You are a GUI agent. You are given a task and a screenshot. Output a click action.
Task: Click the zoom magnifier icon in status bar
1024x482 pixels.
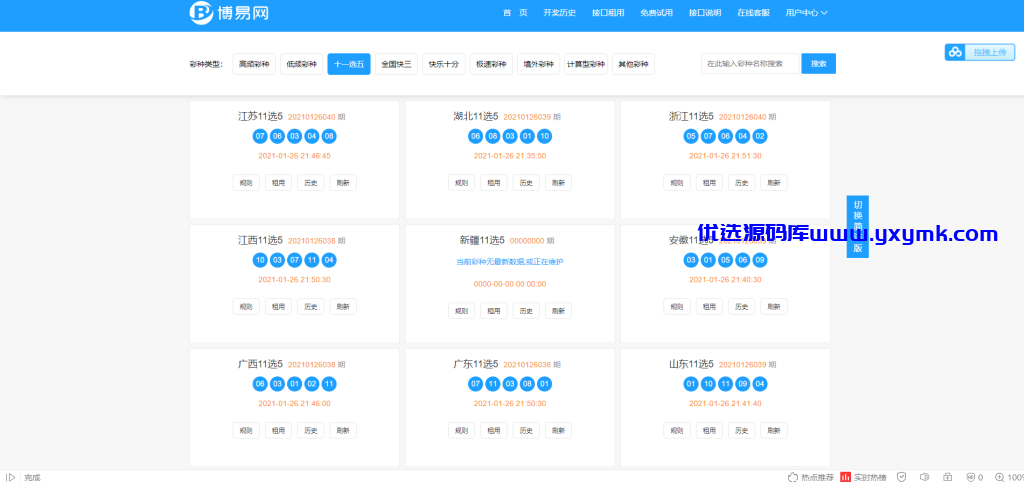(999, 477)
